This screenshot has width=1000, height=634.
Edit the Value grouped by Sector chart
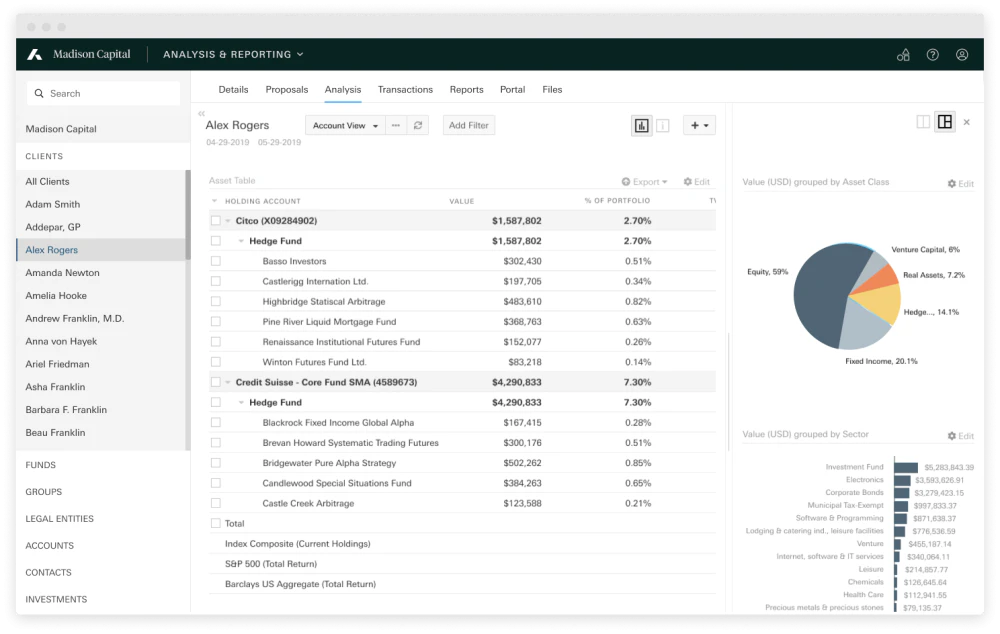(x=958, y=435)
